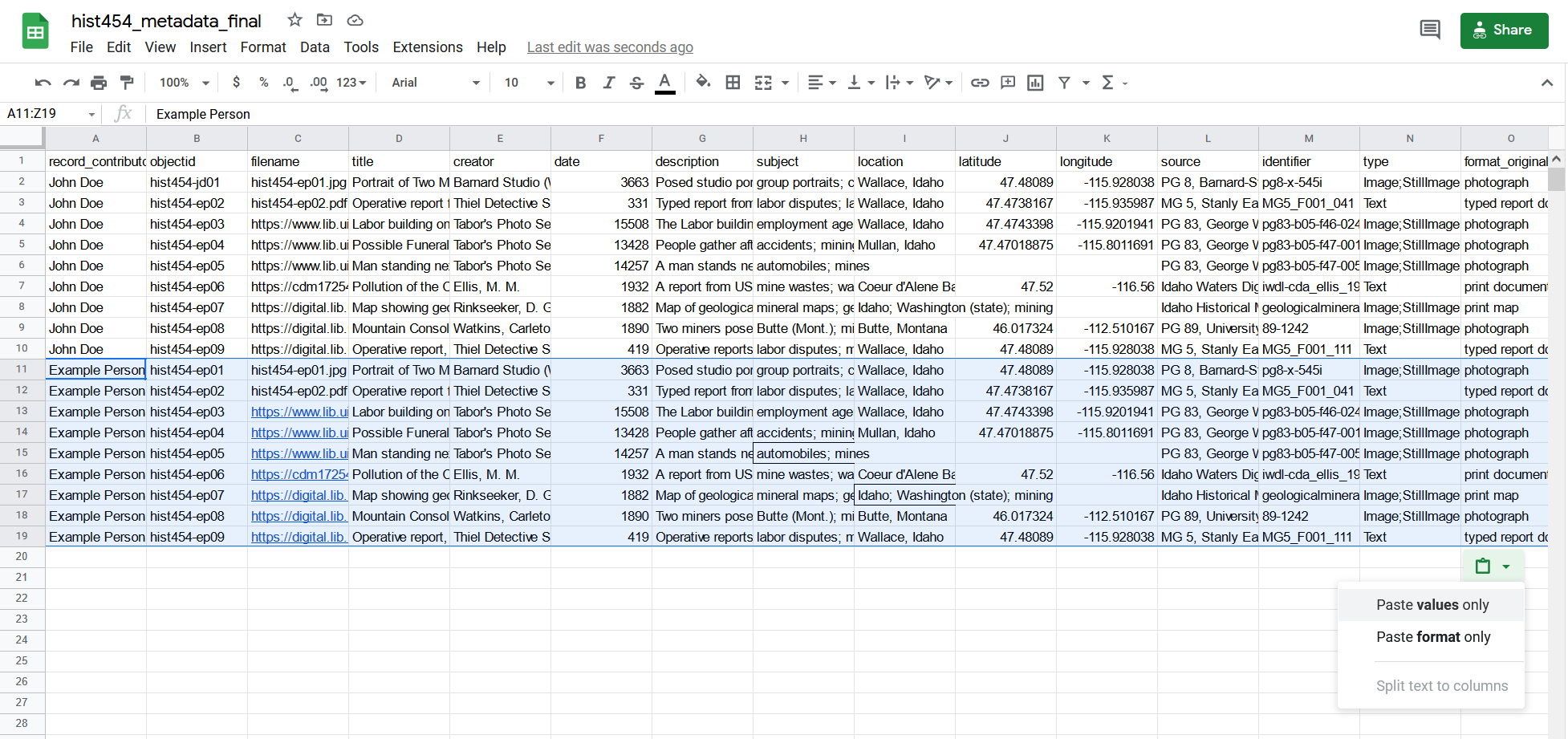The width and height of the screenshot is (1568, 739).
Task: Open horizontal align dropdown
Action: [x=822, y=83]
